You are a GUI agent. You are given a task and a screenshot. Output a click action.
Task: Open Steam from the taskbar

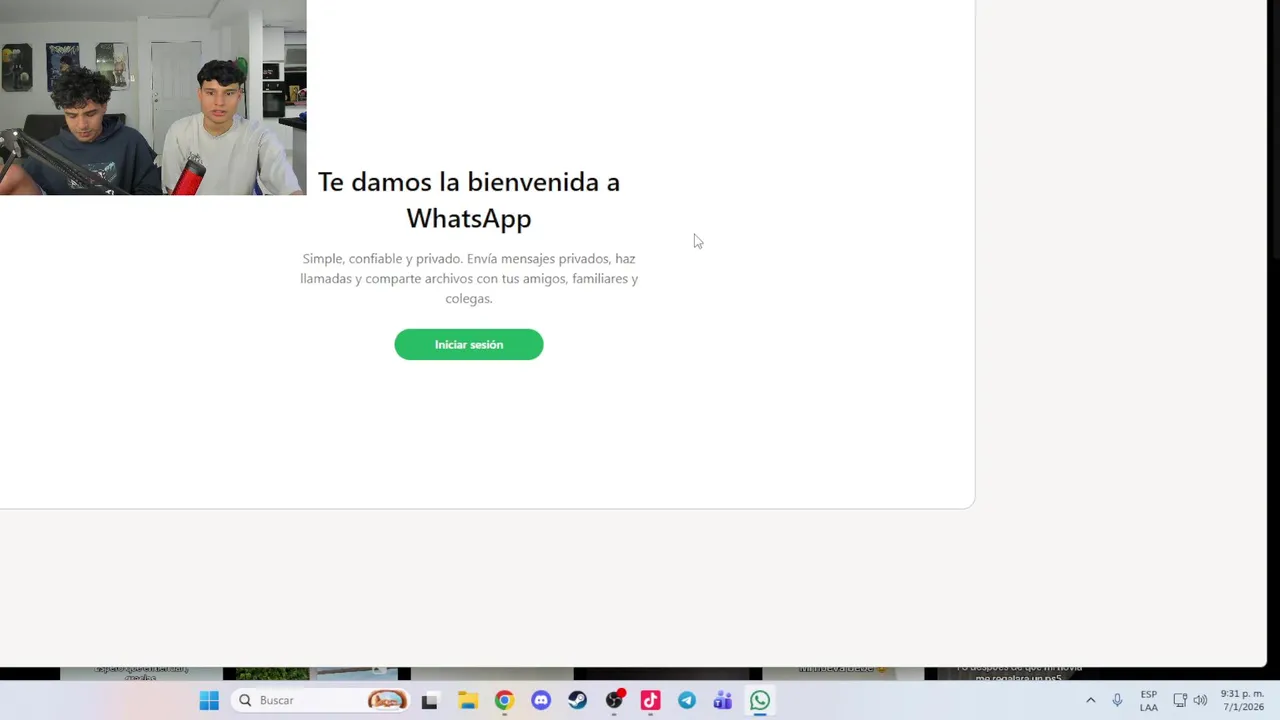577,700
